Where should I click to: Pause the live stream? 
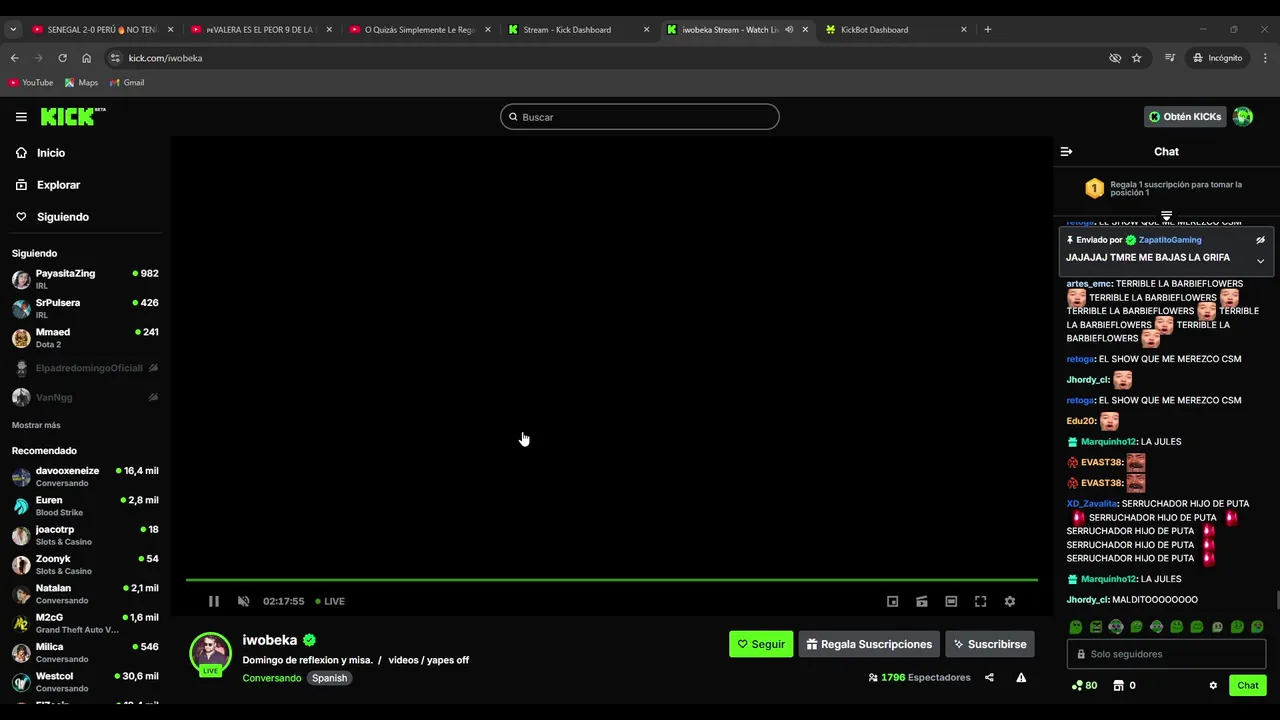pos(213,601)
